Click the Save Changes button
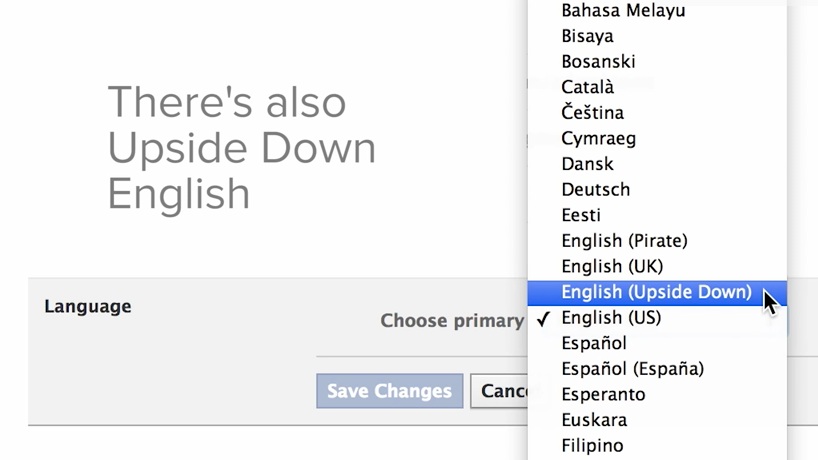818x460 pixels. 389,391
